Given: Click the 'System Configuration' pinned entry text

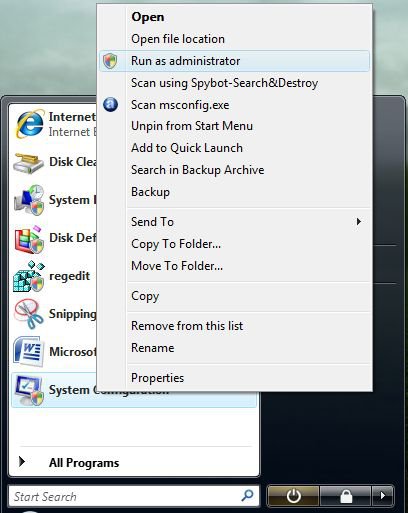Looking at the screenshot, I should pos(109,390).
